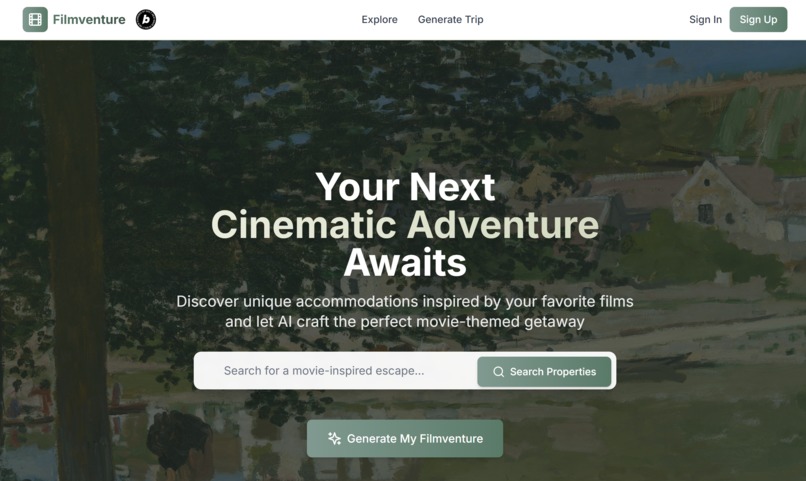Image resolution: width=806 pixels, height=481 pixels.
Task: Click the Sign Up button
Action: tap(758, 20)
